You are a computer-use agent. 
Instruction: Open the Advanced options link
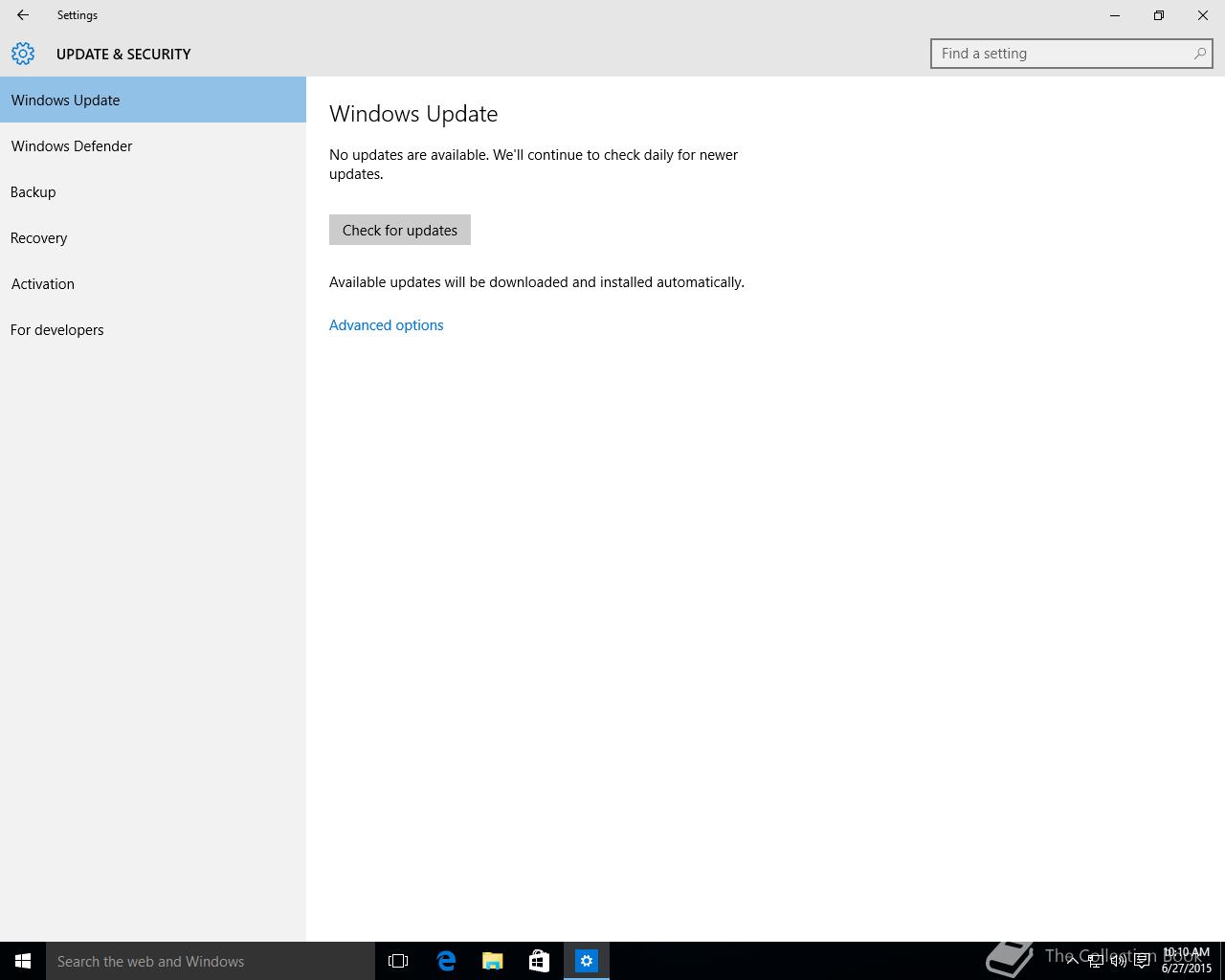pos(387,325)
